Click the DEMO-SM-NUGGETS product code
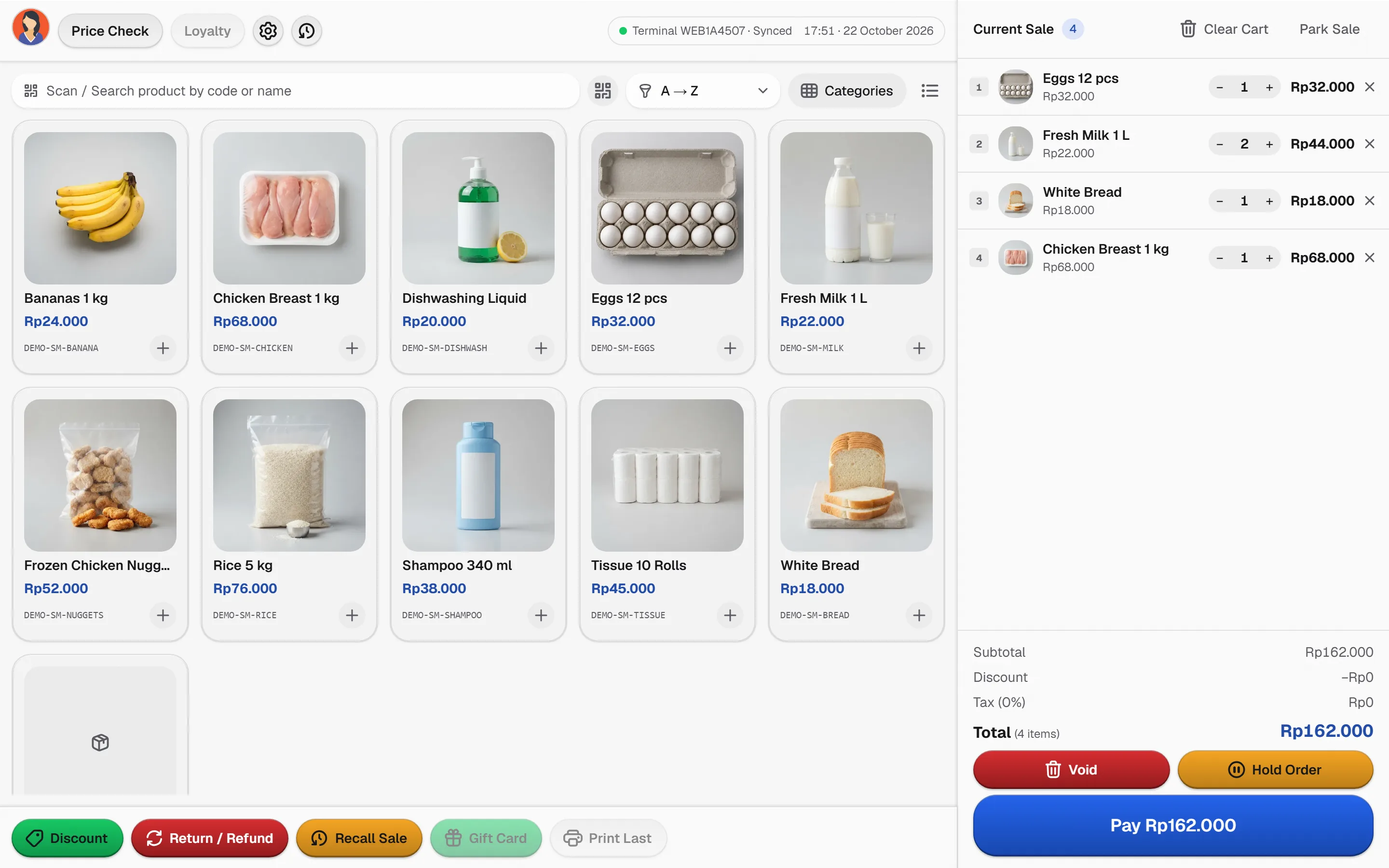Viewport: 1389px width, 868px height. click(64, 615)
